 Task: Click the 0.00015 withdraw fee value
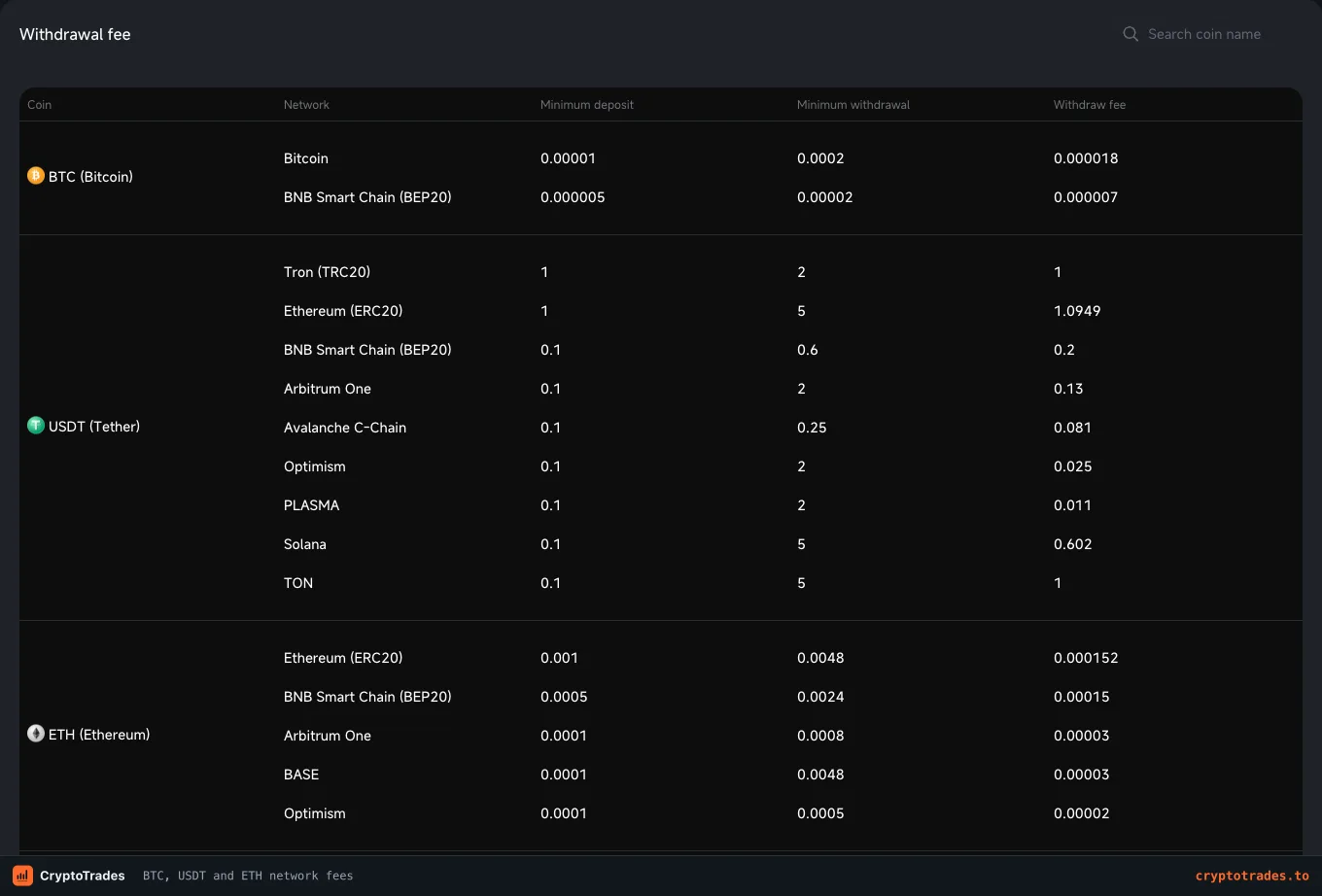coord(1082,697)
